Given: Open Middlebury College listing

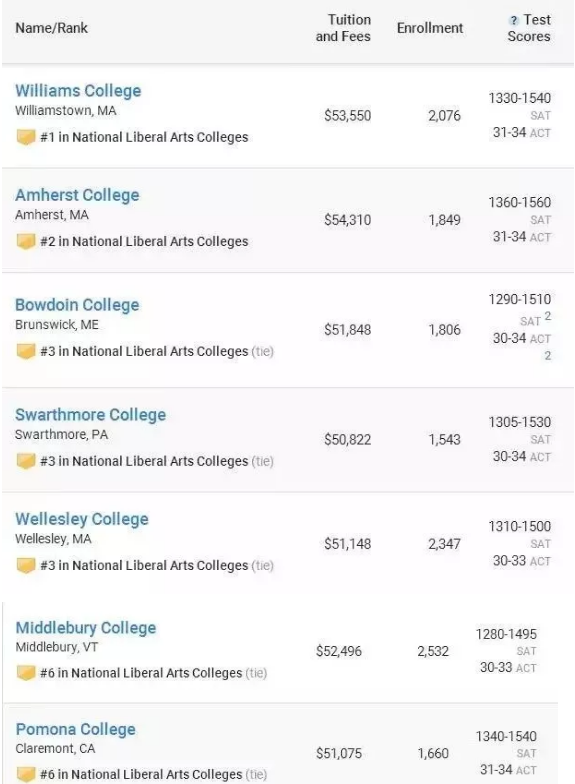Looking at the screenshot, I should coord(86,628).
